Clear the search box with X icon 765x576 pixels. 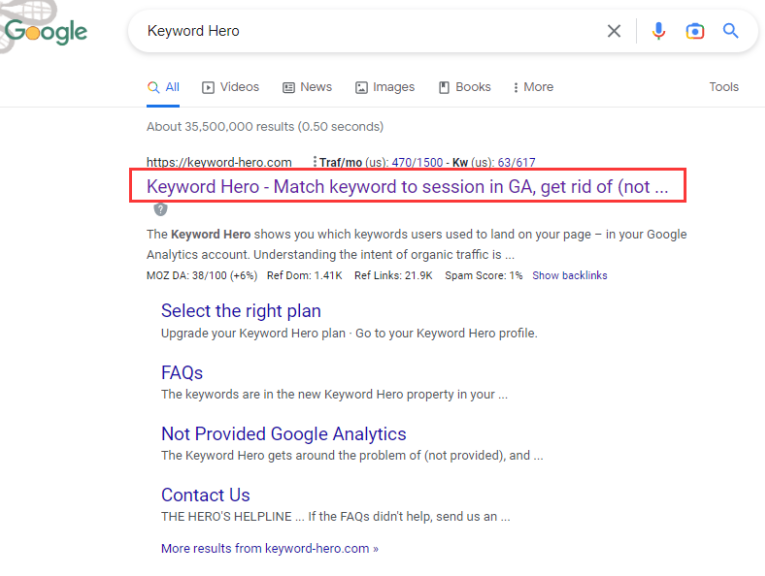coord(614,31)
